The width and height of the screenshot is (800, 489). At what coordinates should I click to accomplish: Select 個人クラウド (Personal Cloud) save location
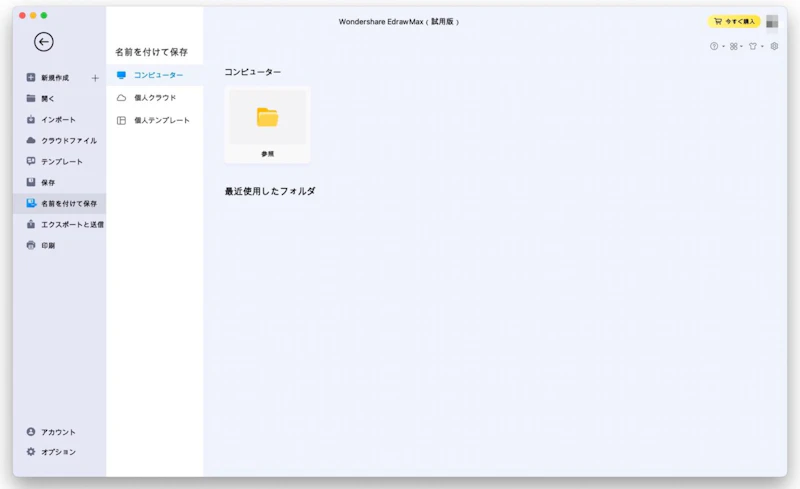(155, 97)
